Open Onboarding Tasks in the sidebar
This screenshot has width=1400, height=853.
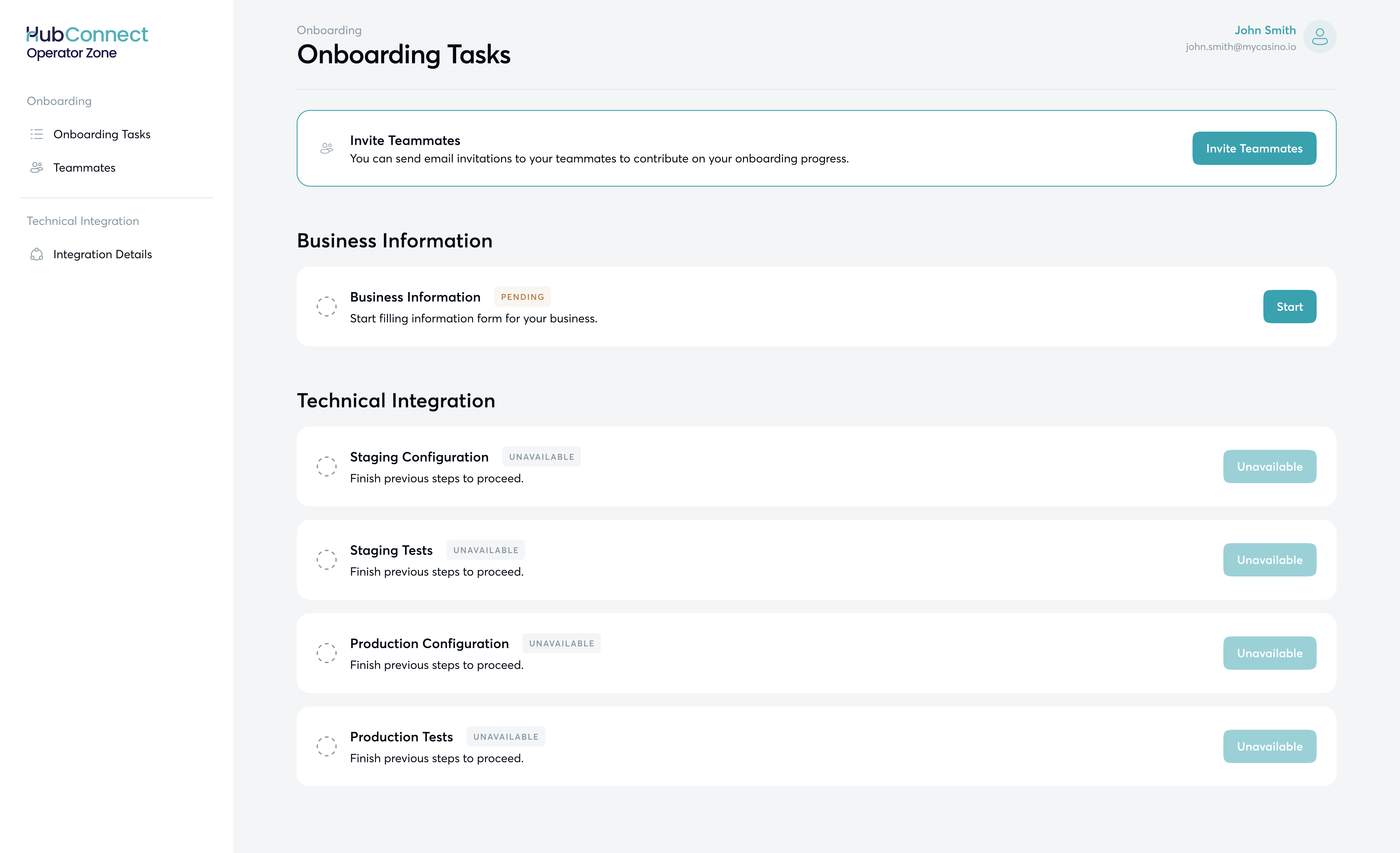coord(102,134)
